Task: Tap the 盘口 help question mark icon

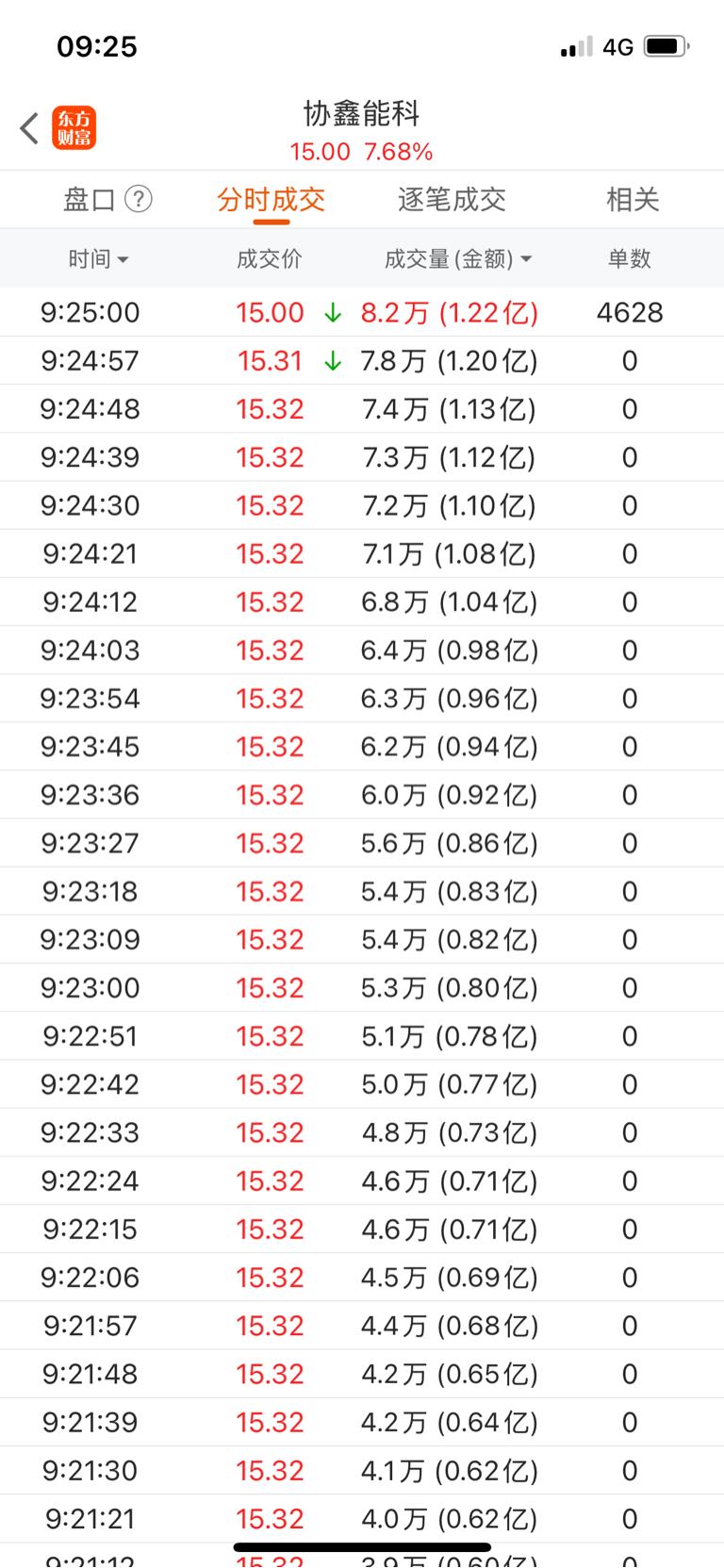Action: pos(139,199)
